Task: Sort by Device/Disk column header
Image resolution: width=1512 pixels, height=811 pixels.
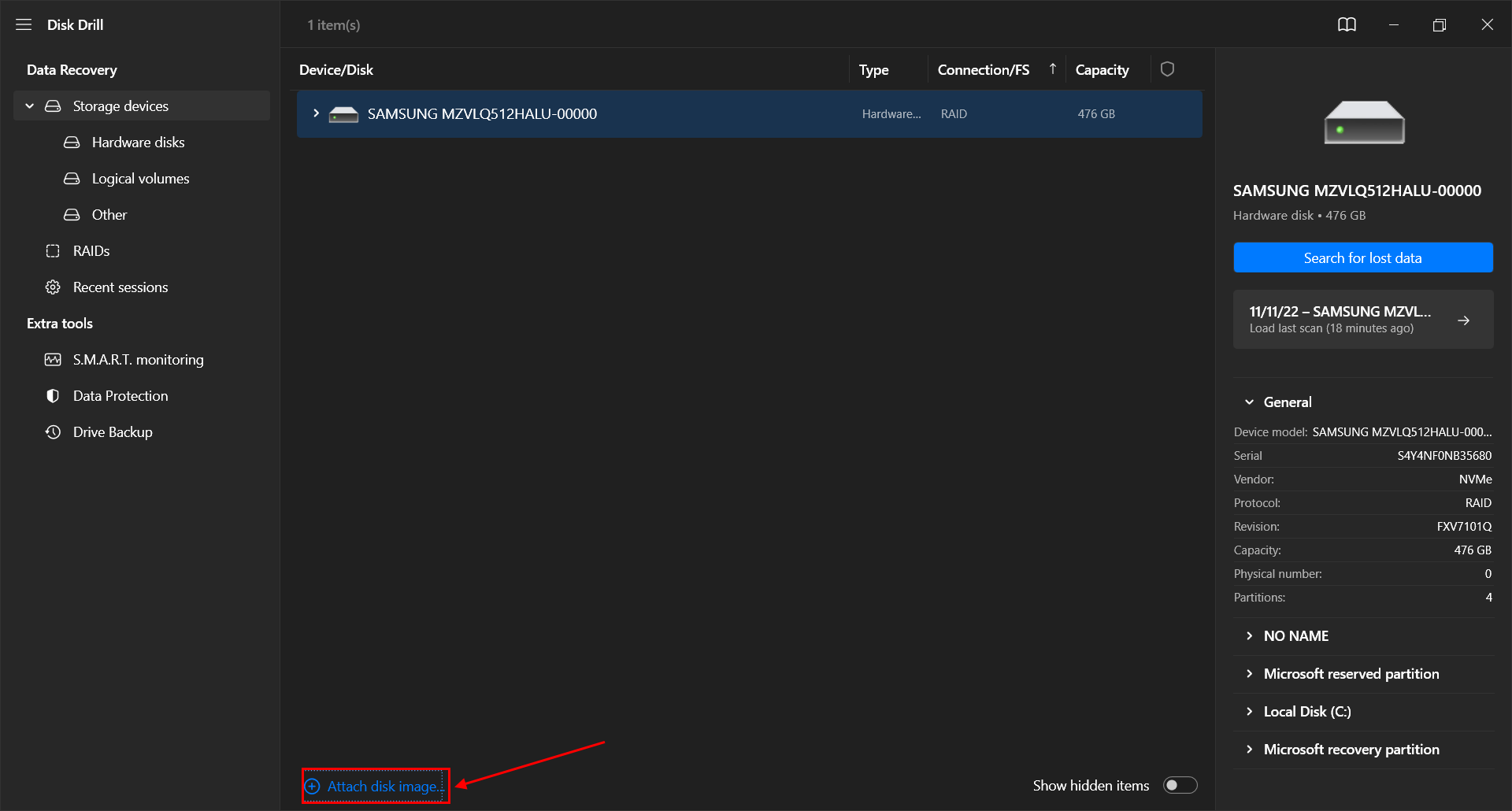Action: click(336, 69)
